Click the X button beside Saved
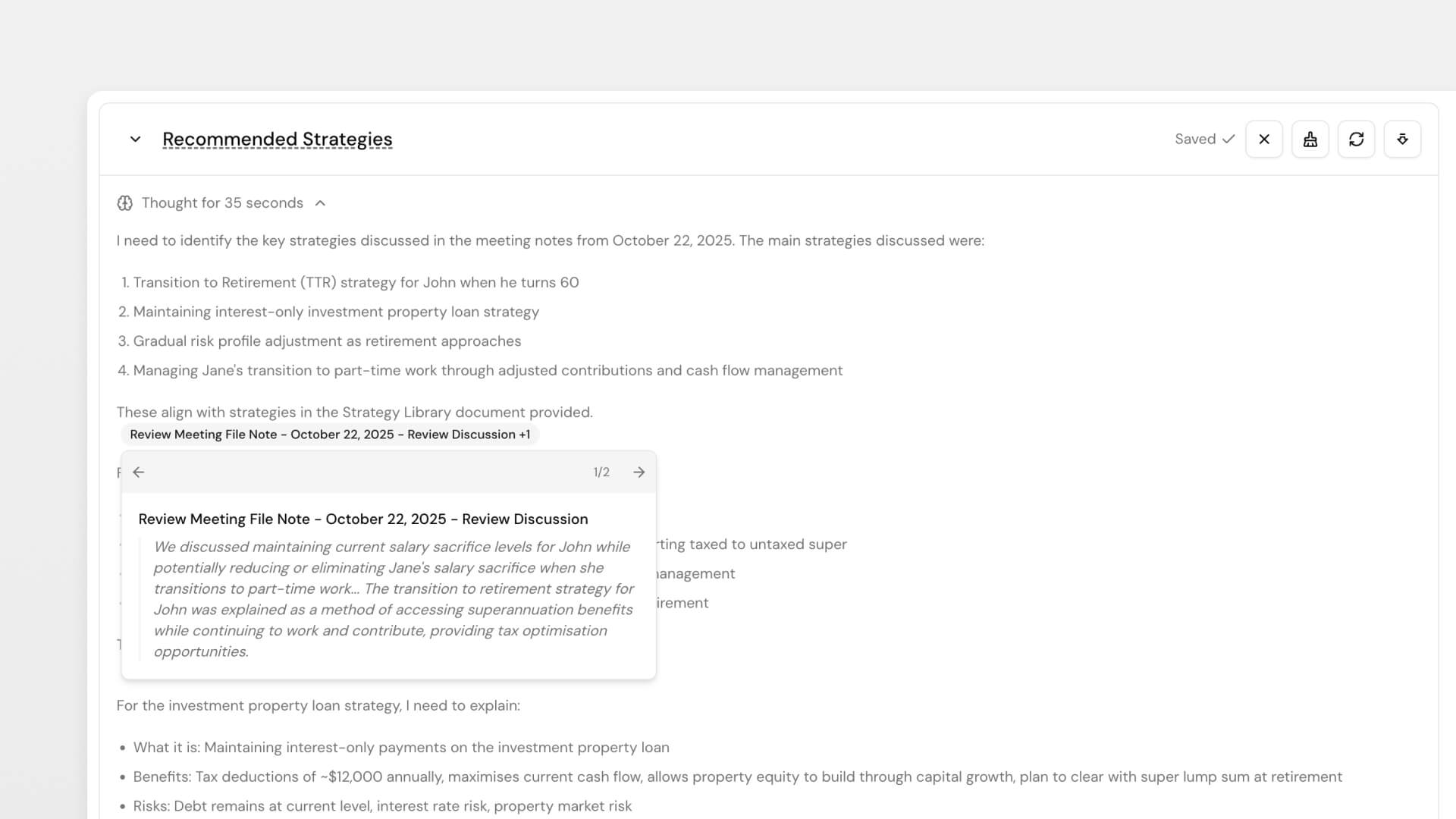The height and width of the screenshot is (819, 1456). click(1263, 140)
